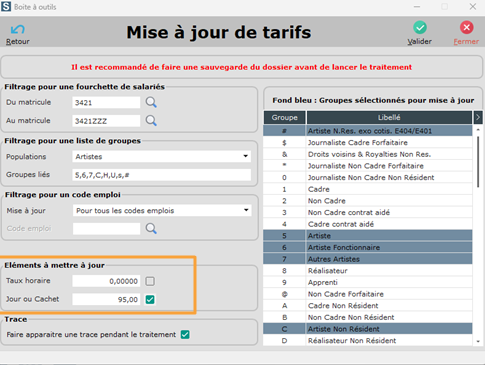Select row Journaliste Non Cadre Non Résident
Viewport: 487px width, 368px height.
click(368, 177)
